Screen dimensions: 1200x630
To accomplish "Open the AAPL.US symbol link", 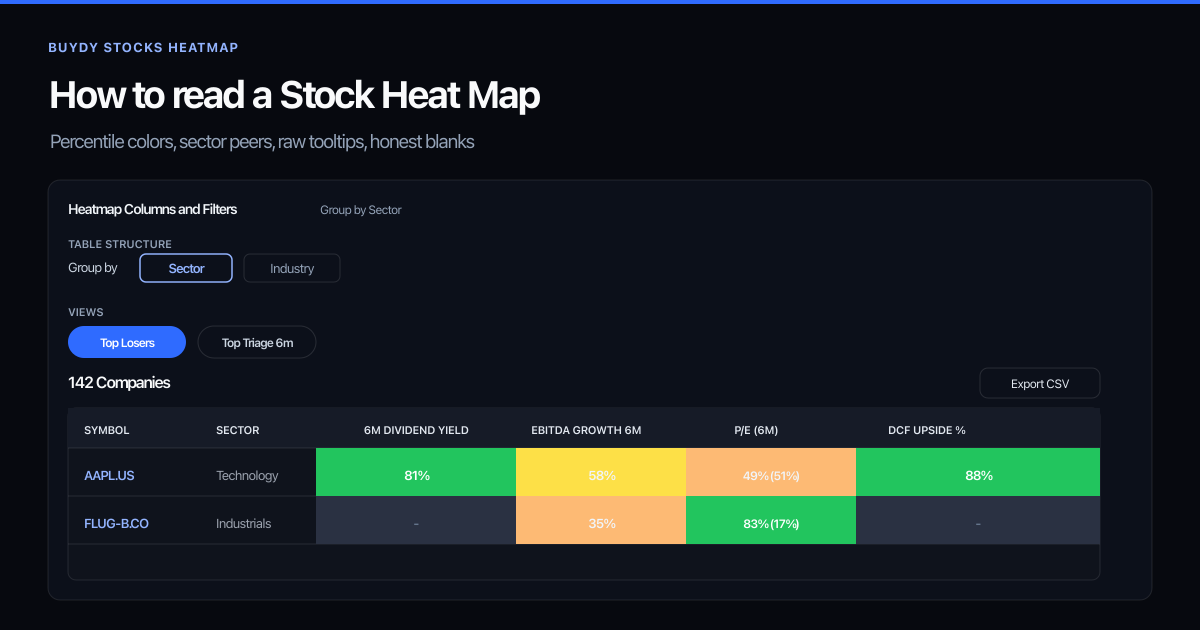I will [109, 475].
